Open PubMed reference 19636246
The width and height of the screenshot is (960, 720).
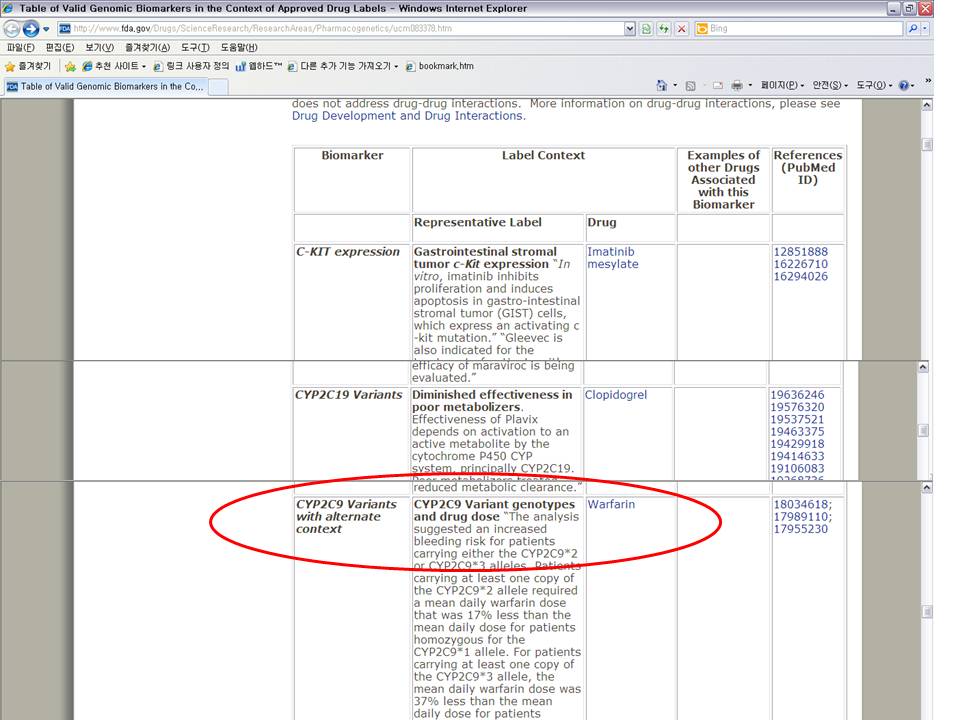pyautogui.click(x=797, y=395)
